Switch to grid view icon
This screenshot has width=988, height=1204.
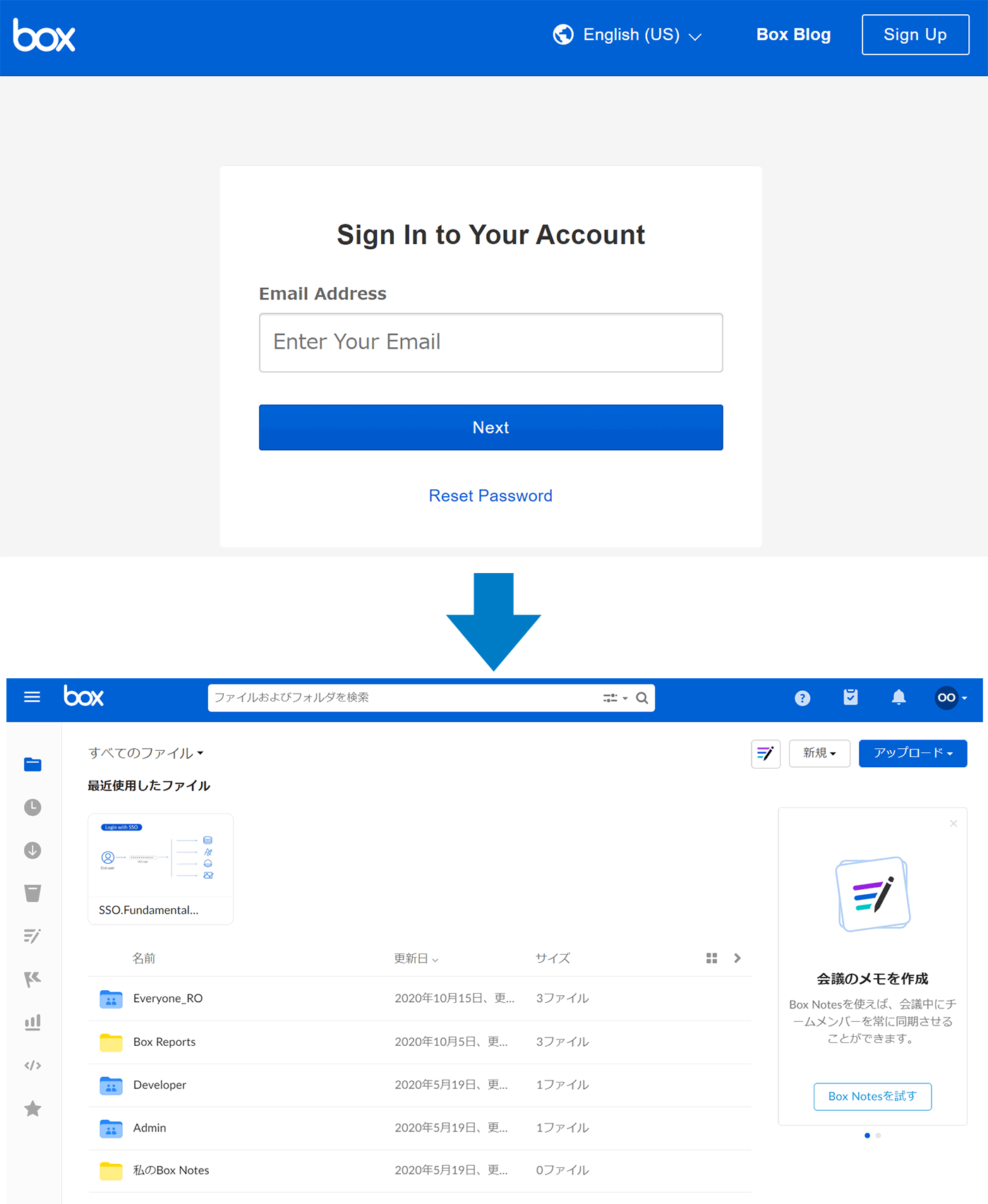pyautogui.click(x=711, y=958)
